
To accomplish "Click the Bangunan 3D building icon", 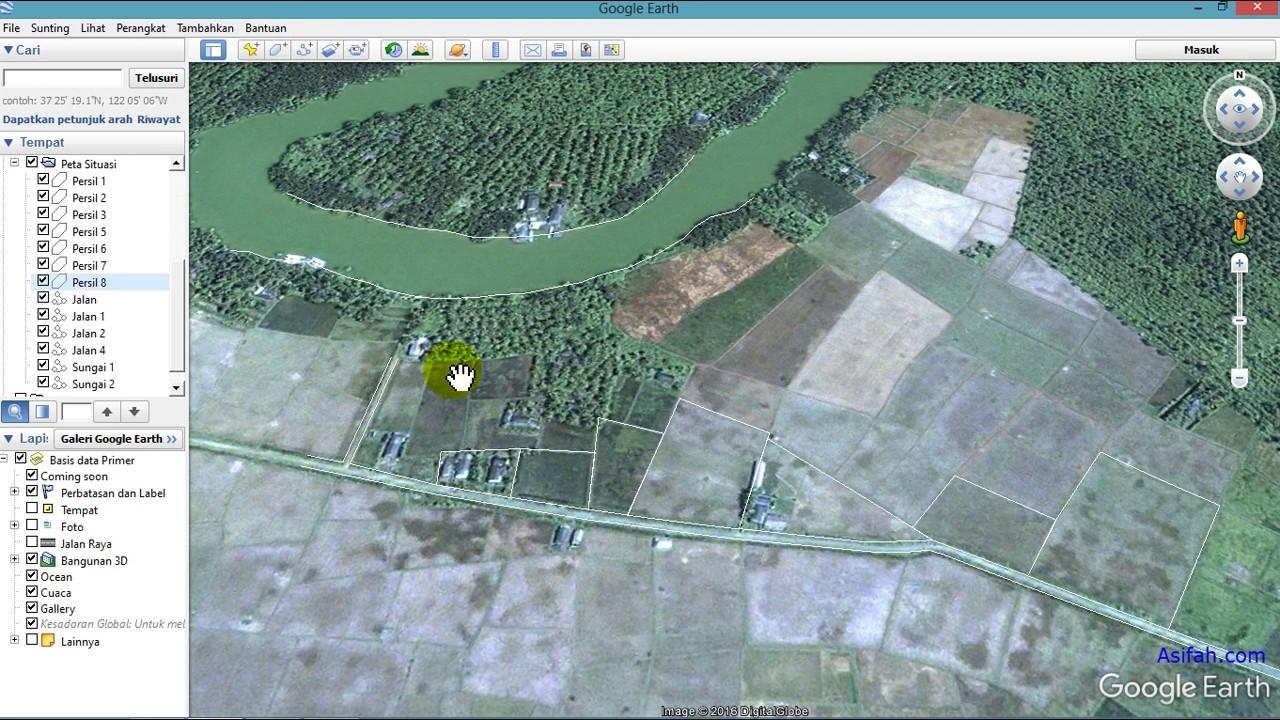I will point(47,560).
